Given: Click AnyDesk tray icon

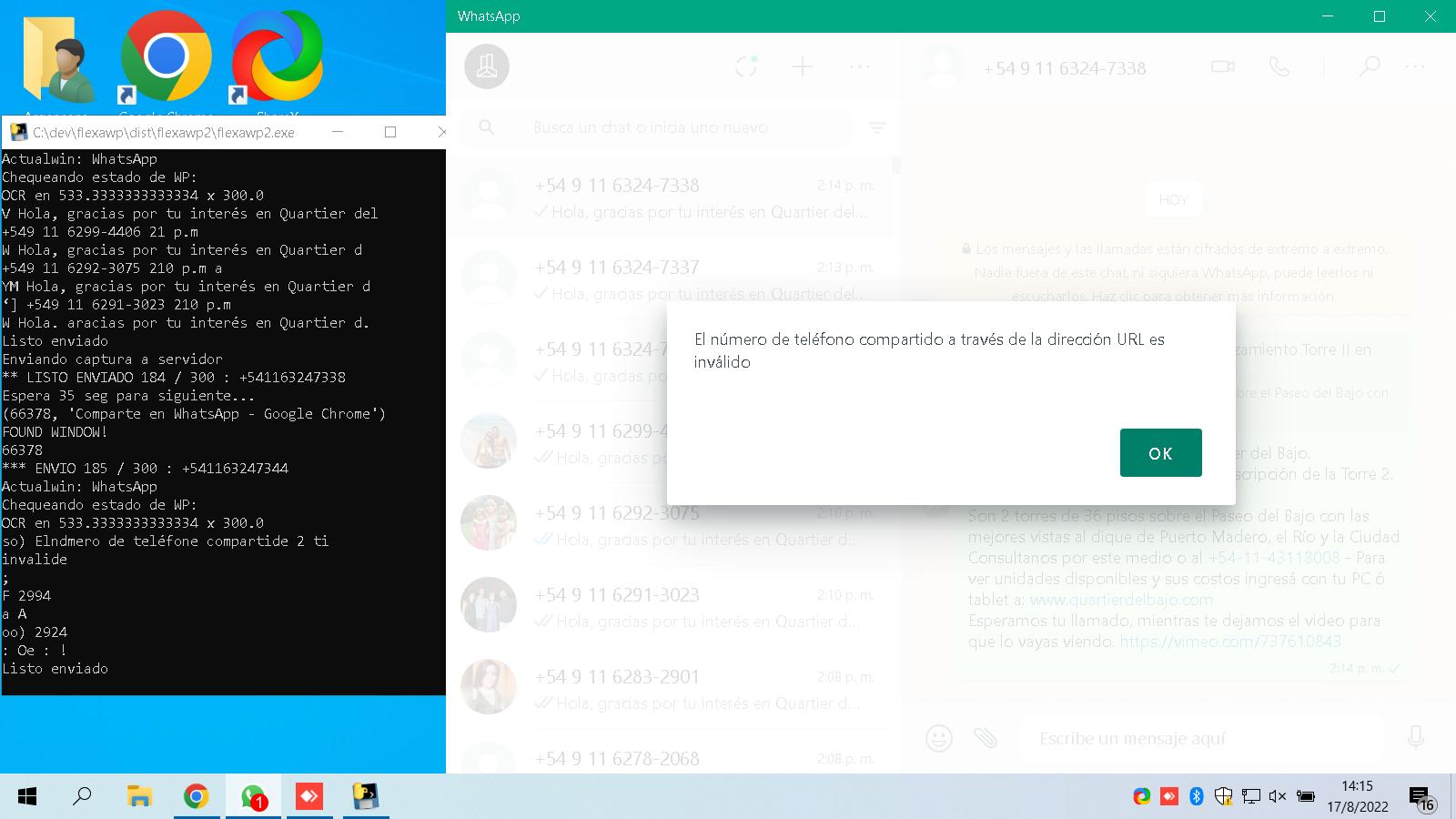Looking at the screenshot, I should click(x=1169, y=797).
